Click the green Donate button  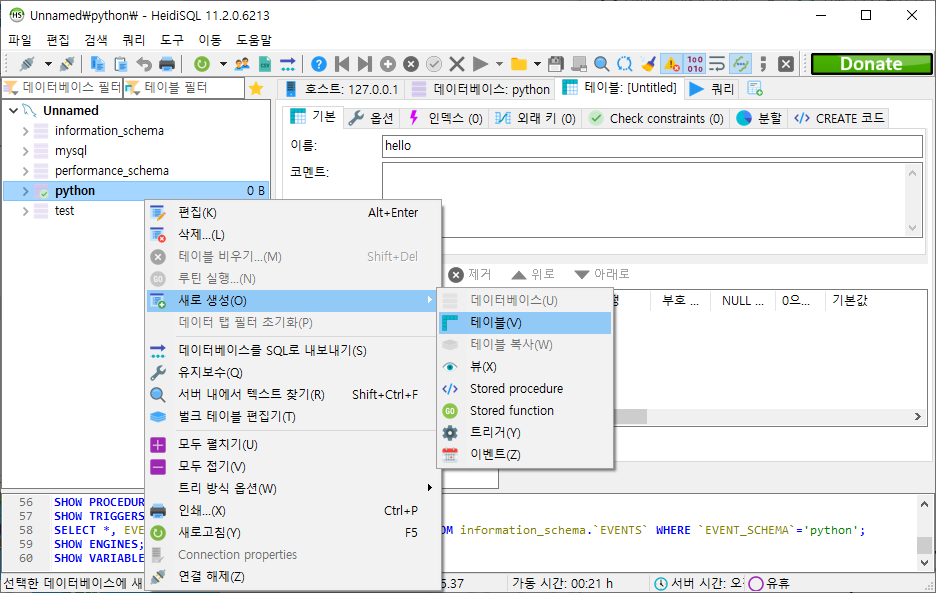click(871, 64)
